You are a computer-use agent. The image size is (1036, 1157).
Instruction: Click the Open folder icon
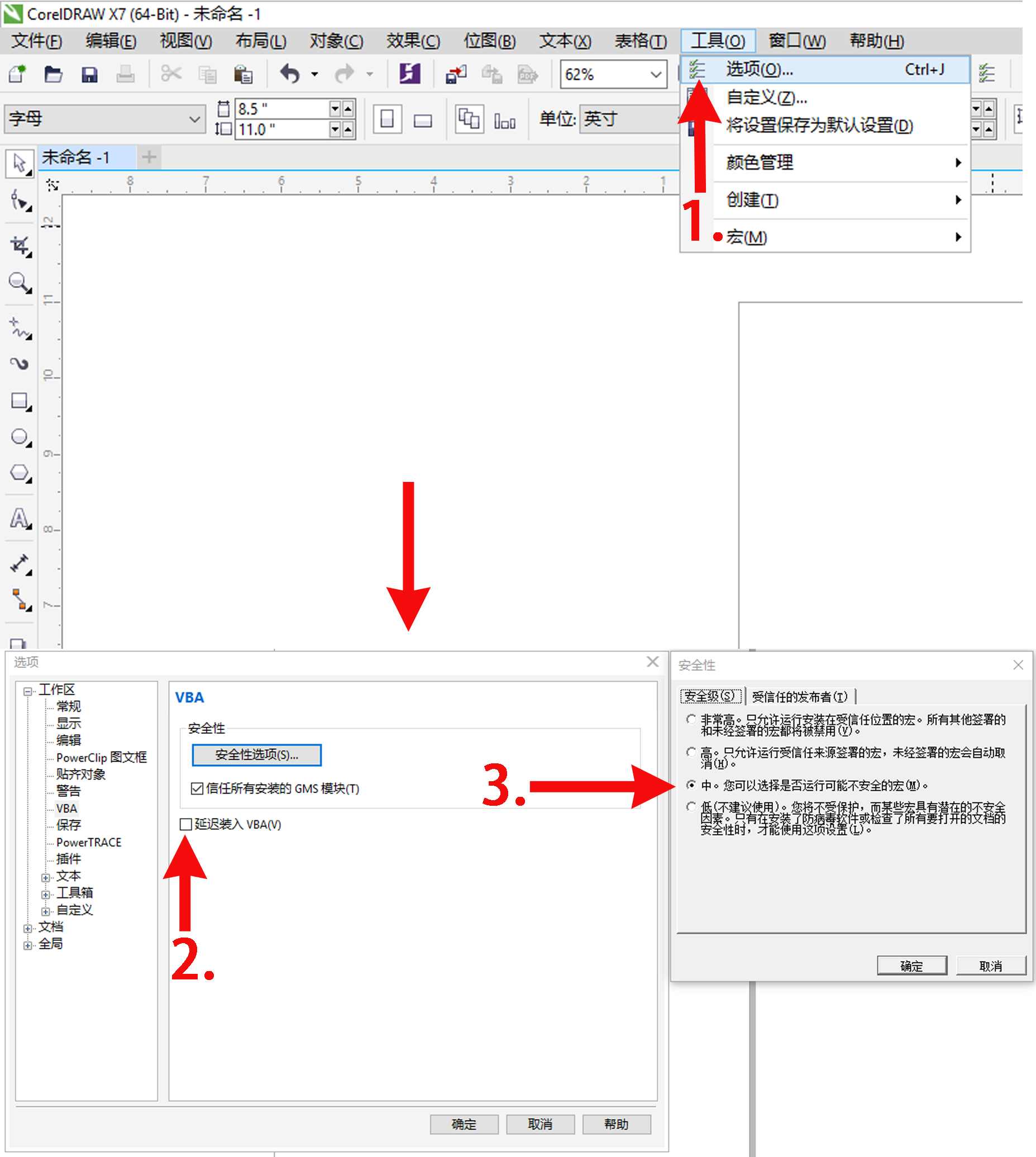[54, 74]
